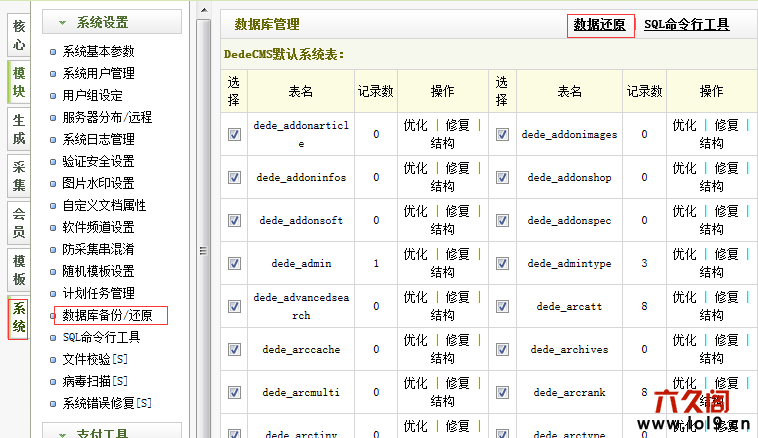The width and height of the screenshot is (758, 438).
Task: Click the sidebar scrollbar up arrow
Action: [204, 10]
